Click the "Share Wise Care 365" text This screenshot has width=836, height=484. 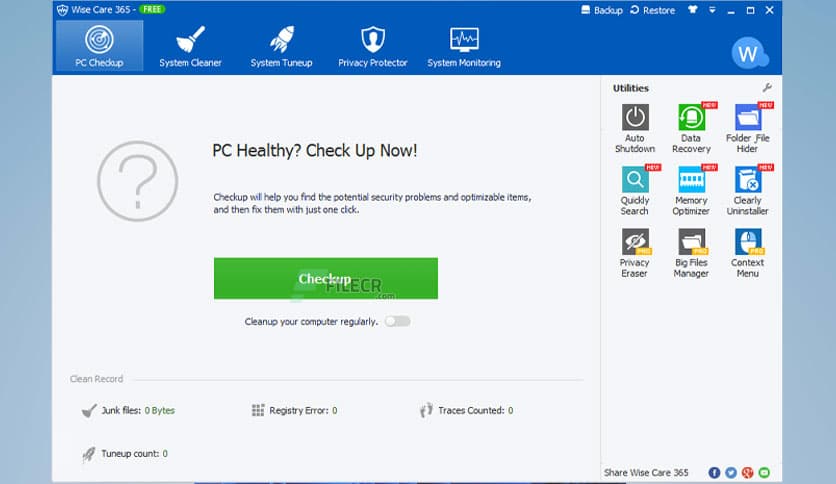(x=646, y=473)
